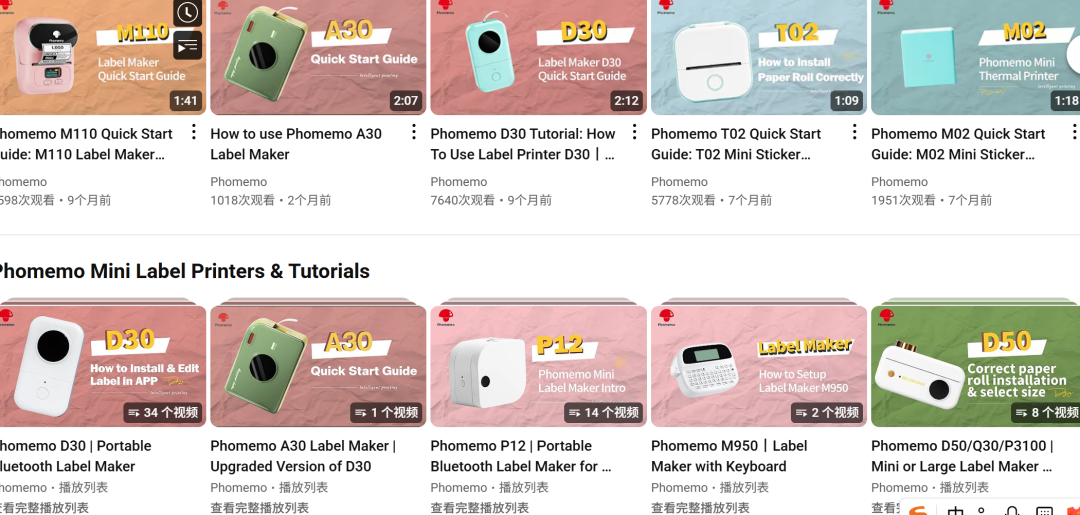Click playlist count badge on D30 playlist
The height and width of the screenshot is (515, 1080).
coord(163,412)
